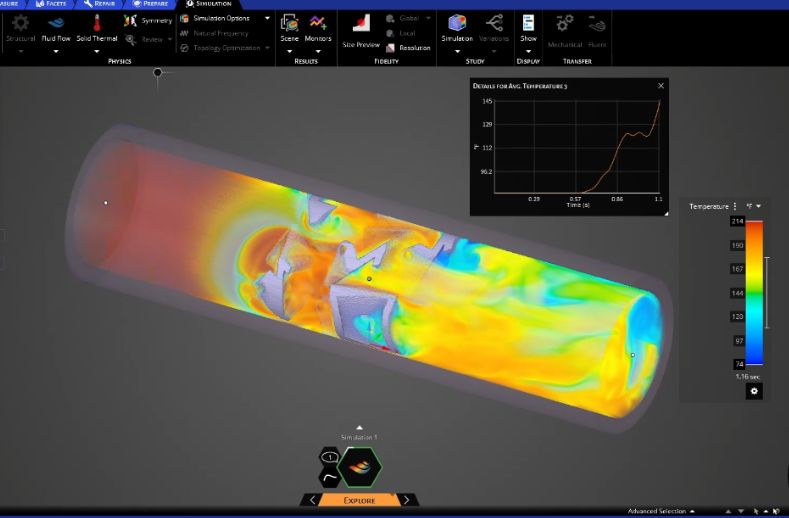Go to next stage with right chevron

click(x=406, y=500)
